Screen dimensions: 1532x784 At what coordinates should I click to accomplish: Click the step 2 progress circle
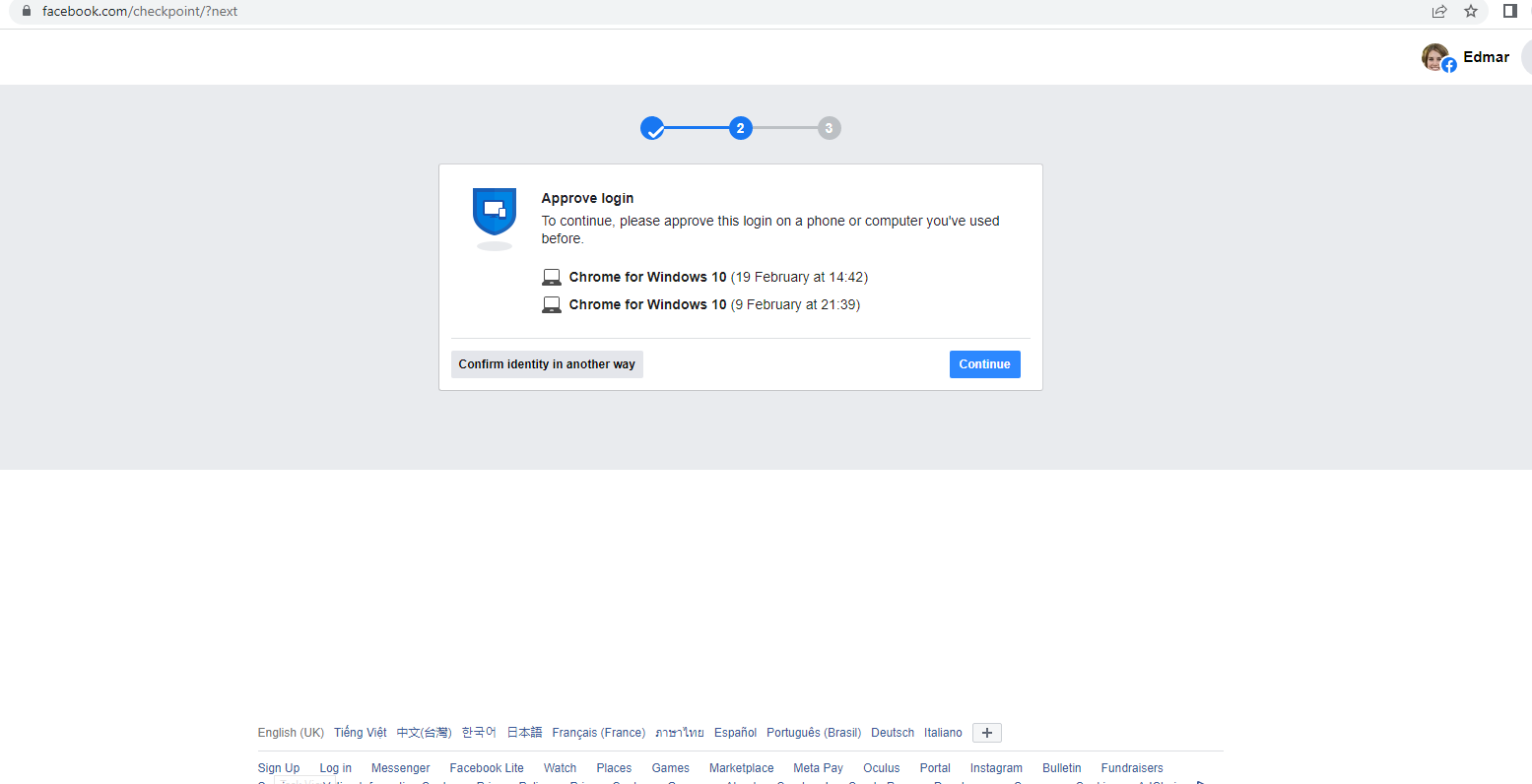coord(741,128)
